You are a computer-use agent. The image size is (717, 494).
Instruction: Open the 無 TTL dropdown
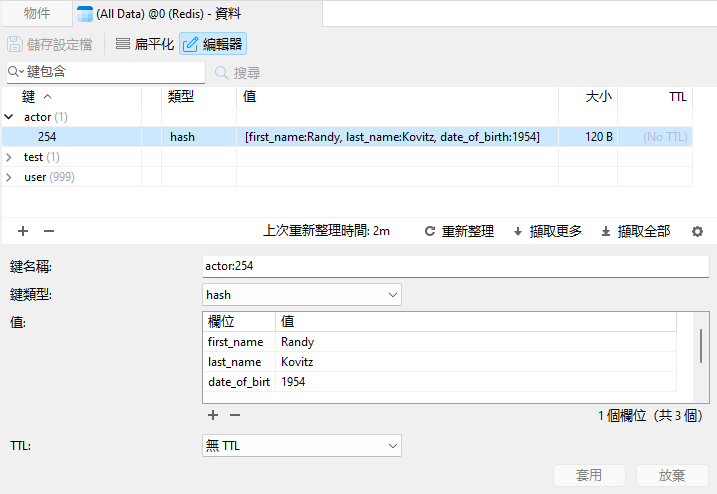coord(301,446)
